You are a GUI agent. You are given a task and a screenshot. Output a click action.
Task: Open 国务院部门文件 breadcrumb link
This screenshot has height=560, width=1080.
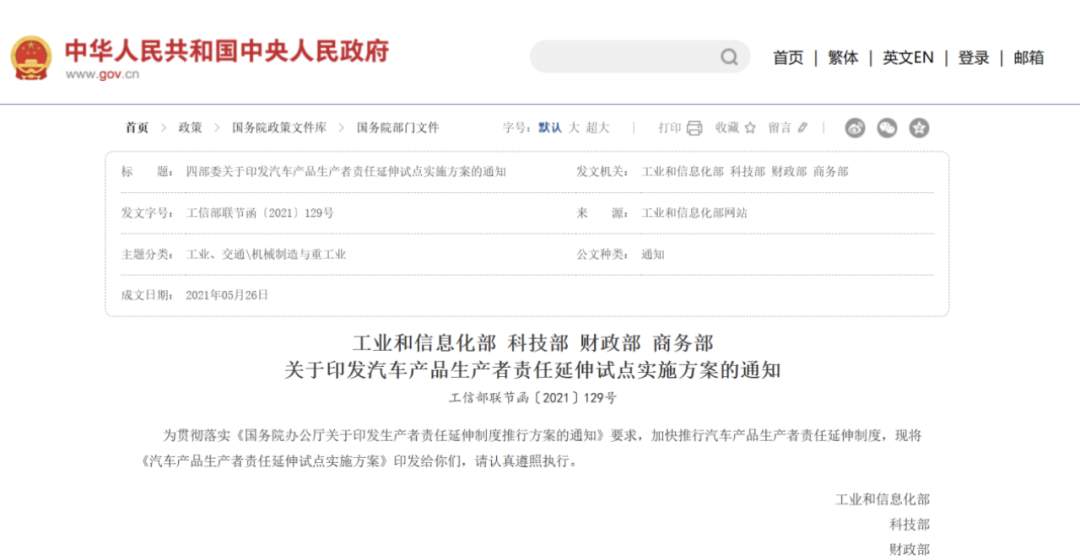click(x=398, y=128)
